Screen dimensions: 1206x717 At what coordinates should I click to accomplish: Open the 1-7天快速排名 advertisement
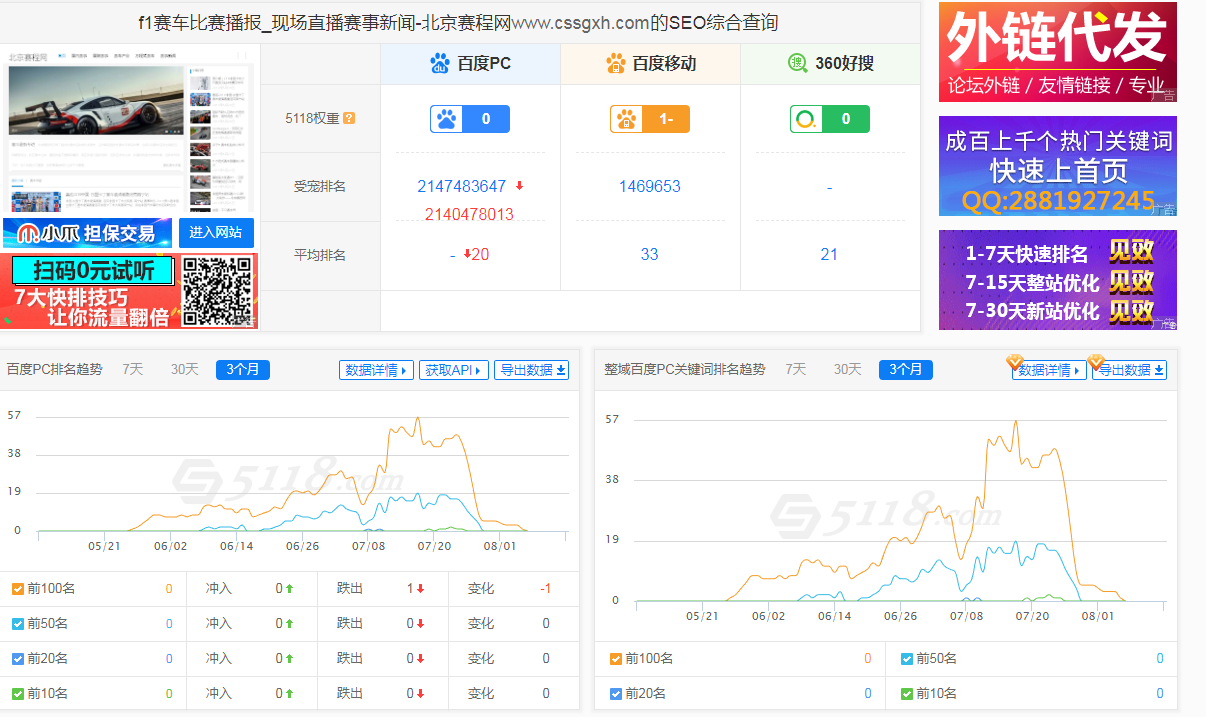click(1058, 280)
